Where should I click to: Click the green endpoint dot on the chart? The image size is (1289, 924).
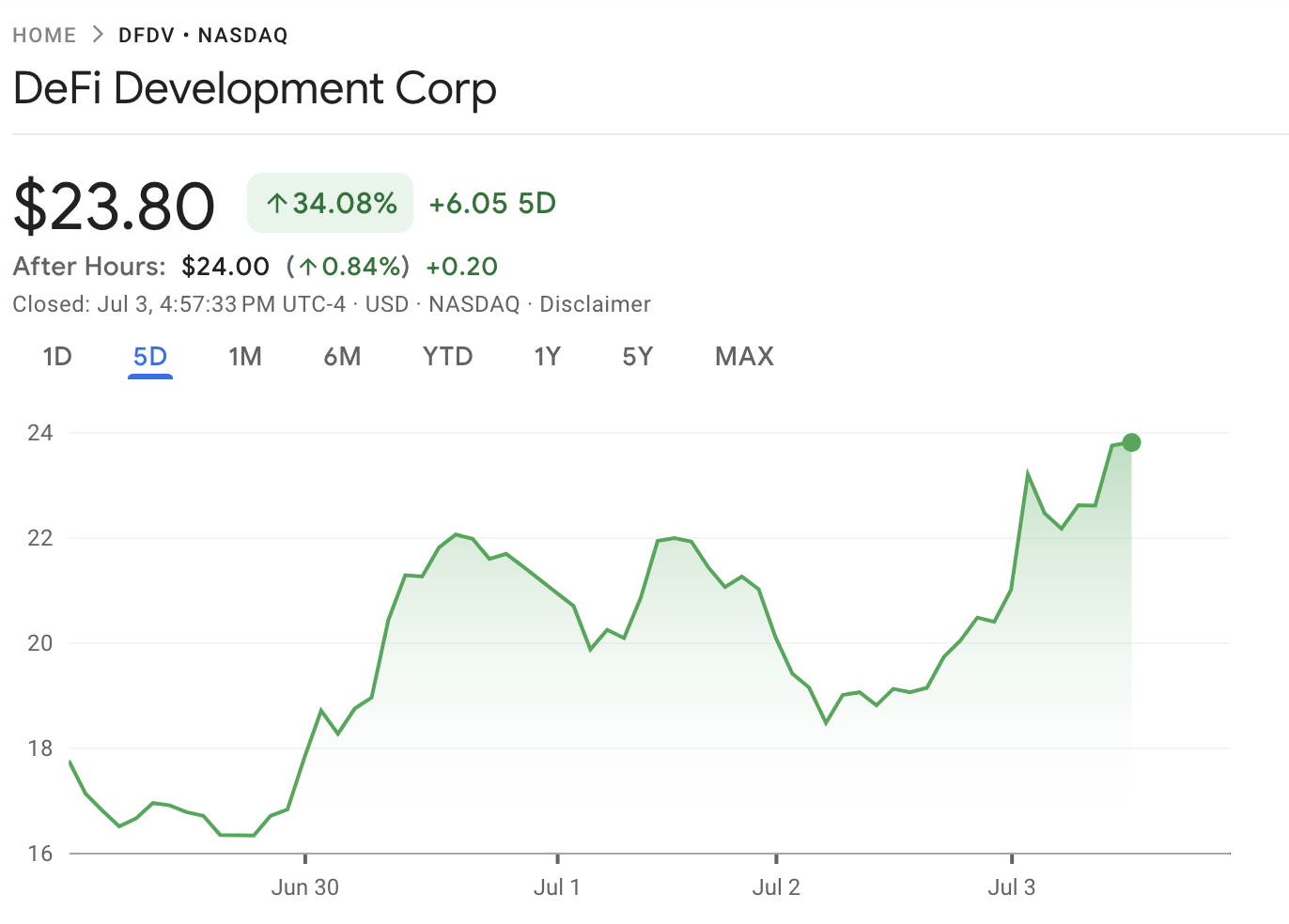[1131, 441]
